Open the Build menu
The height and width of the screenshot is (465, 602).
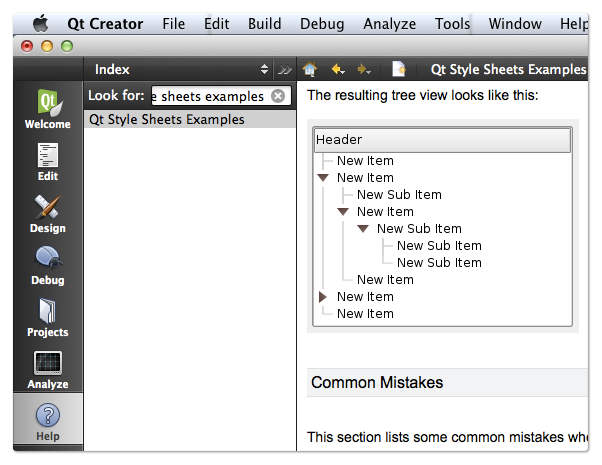tap(265, 24)
